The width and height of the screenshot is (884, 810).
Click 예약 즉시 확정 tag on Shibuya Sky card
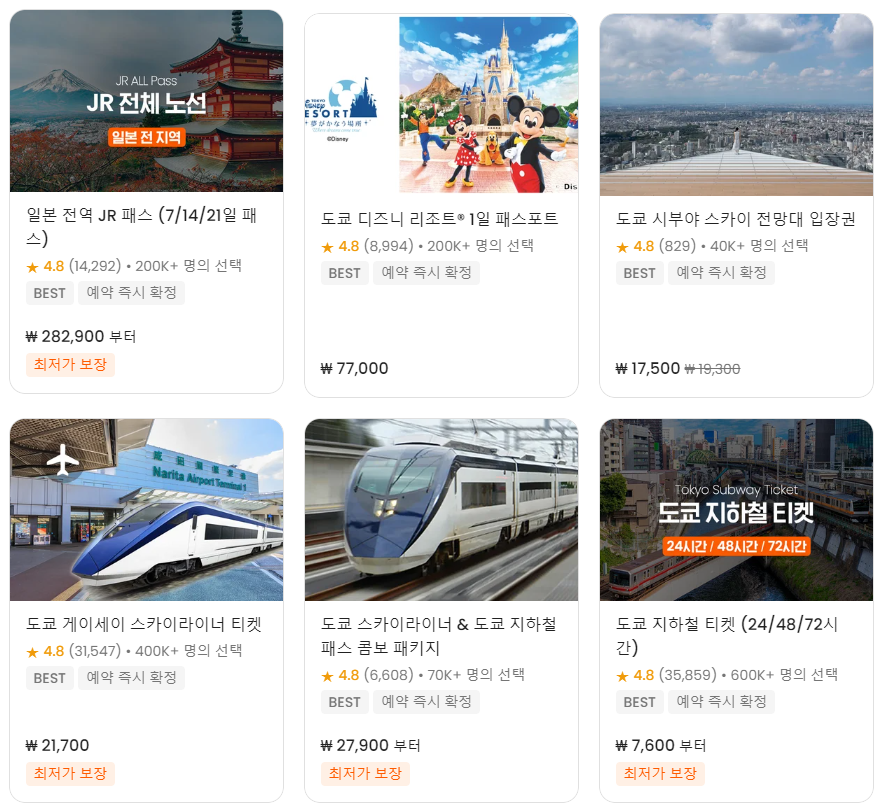click(x=721, y=273)
